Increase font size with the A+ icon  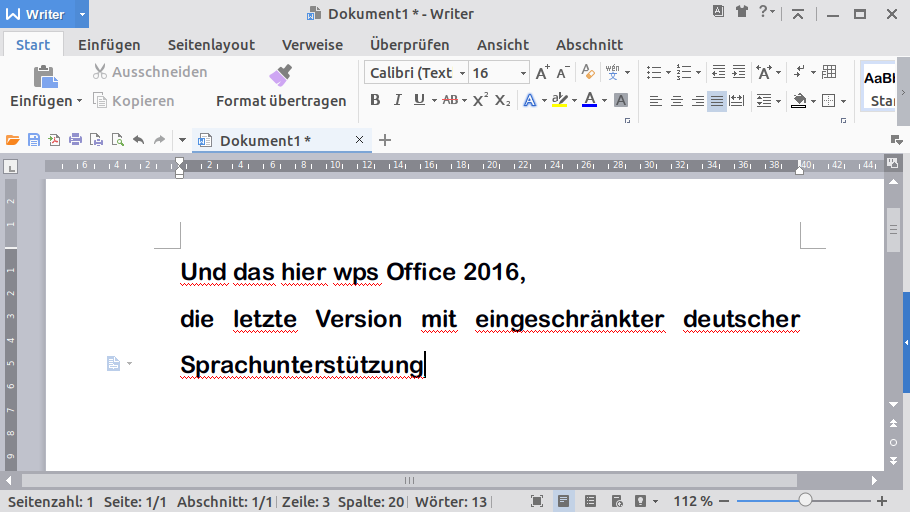point(543,73)
